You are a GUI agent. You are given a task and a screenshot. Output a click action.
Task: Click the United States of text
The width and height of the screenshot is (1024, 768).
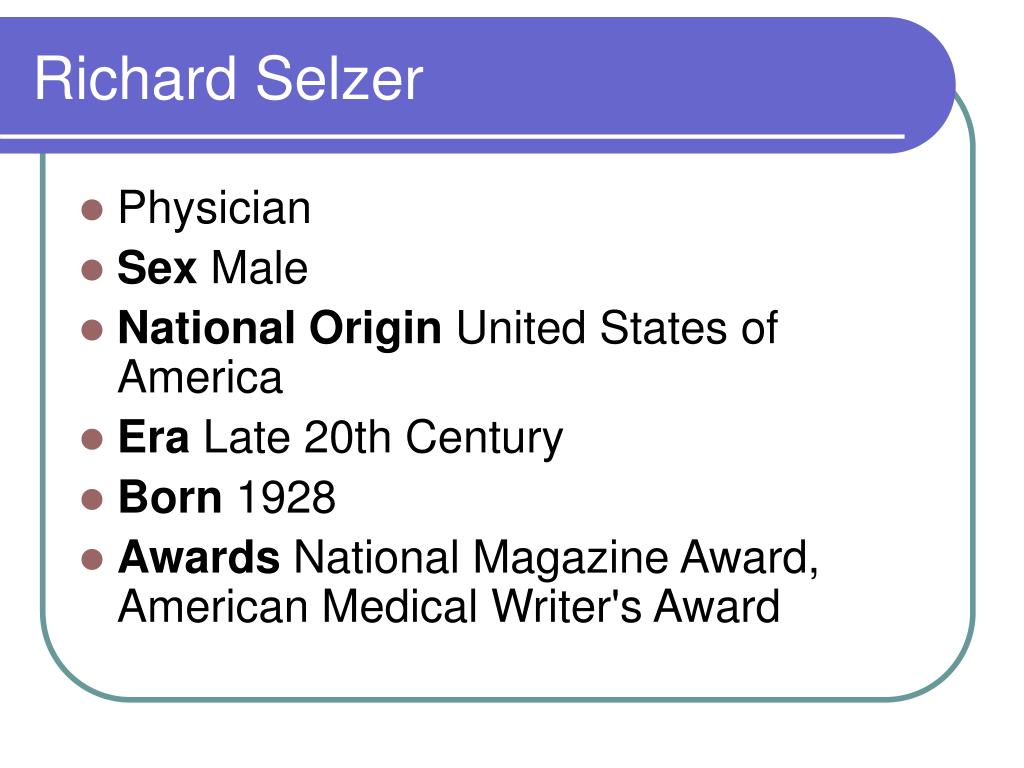617,328
